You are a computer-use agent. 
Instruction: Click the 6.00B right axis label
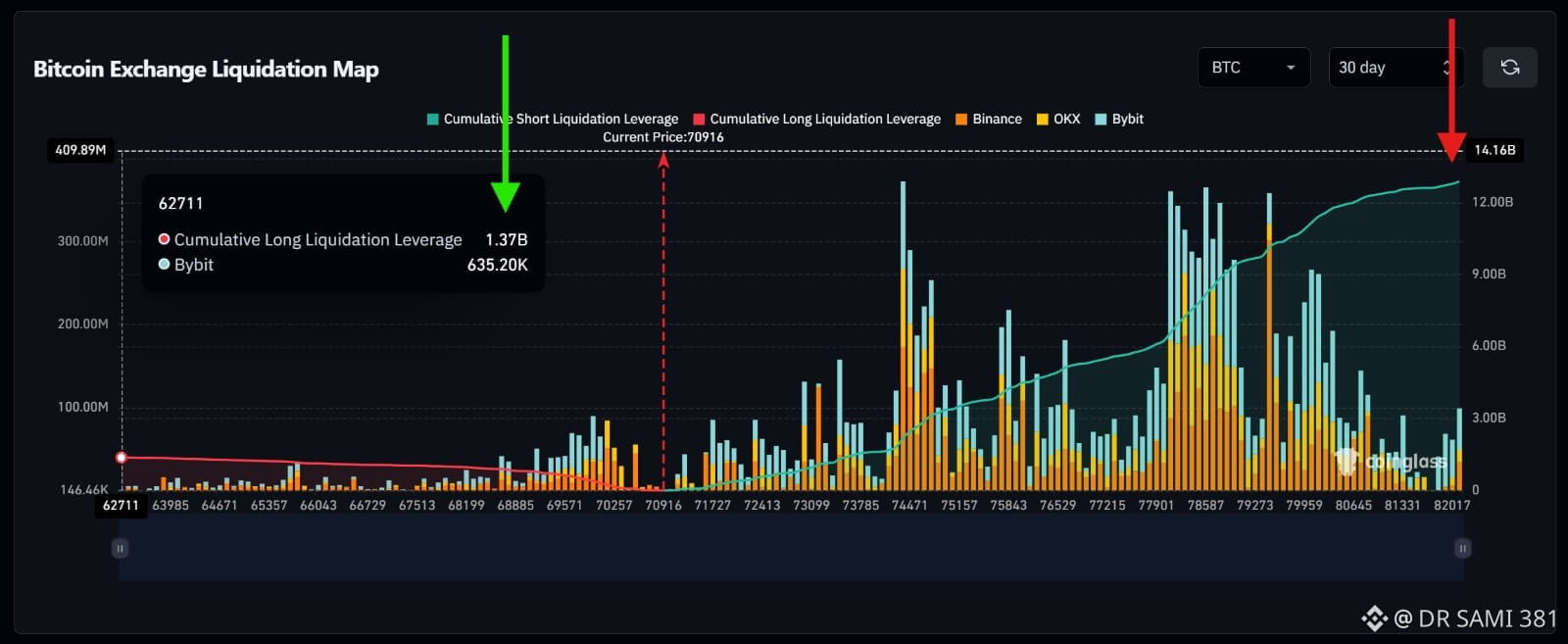click(x=1489, y=346)
